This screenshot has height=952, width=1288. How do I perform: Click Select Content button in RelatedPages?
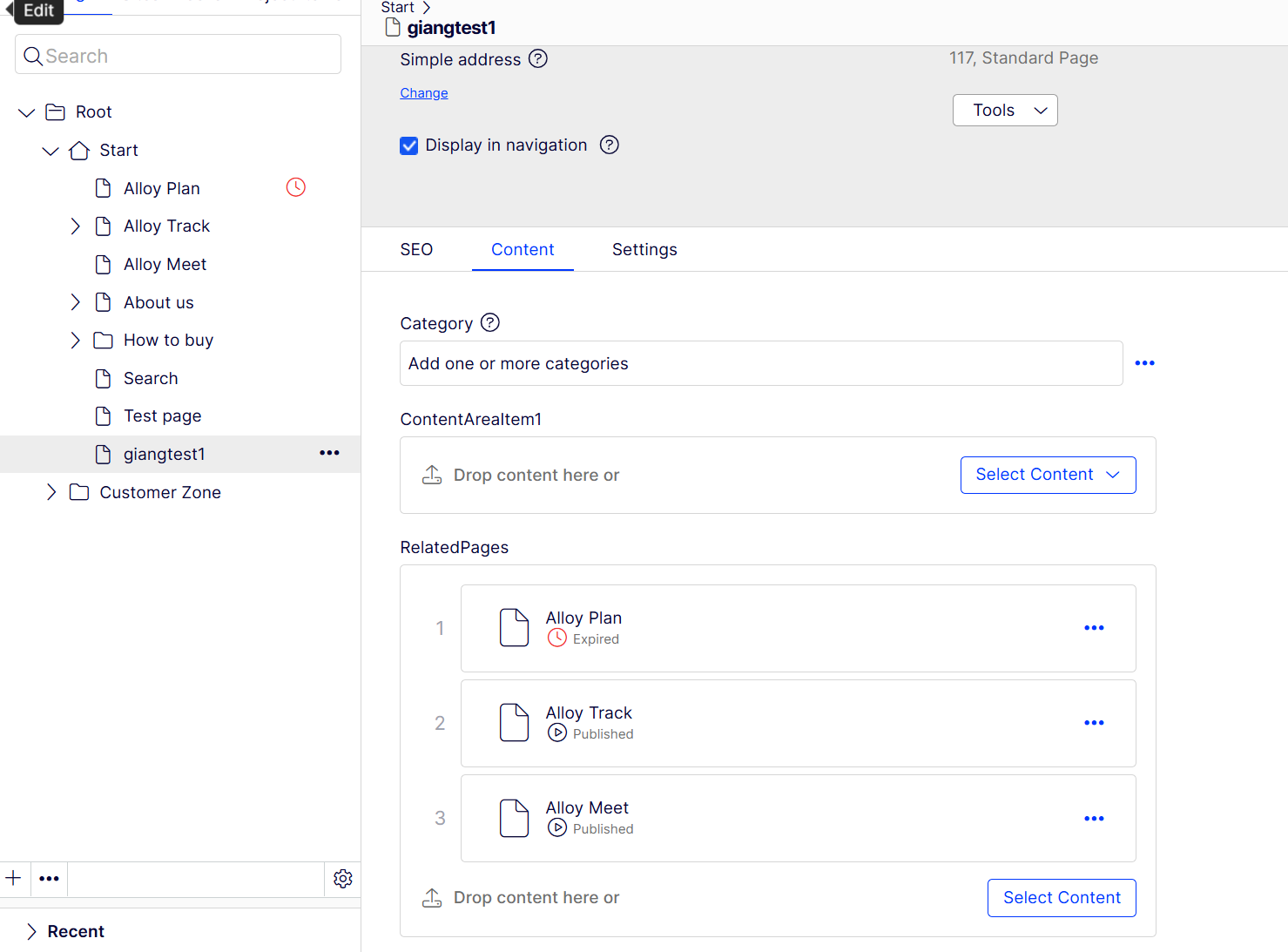pos(1062,898)
